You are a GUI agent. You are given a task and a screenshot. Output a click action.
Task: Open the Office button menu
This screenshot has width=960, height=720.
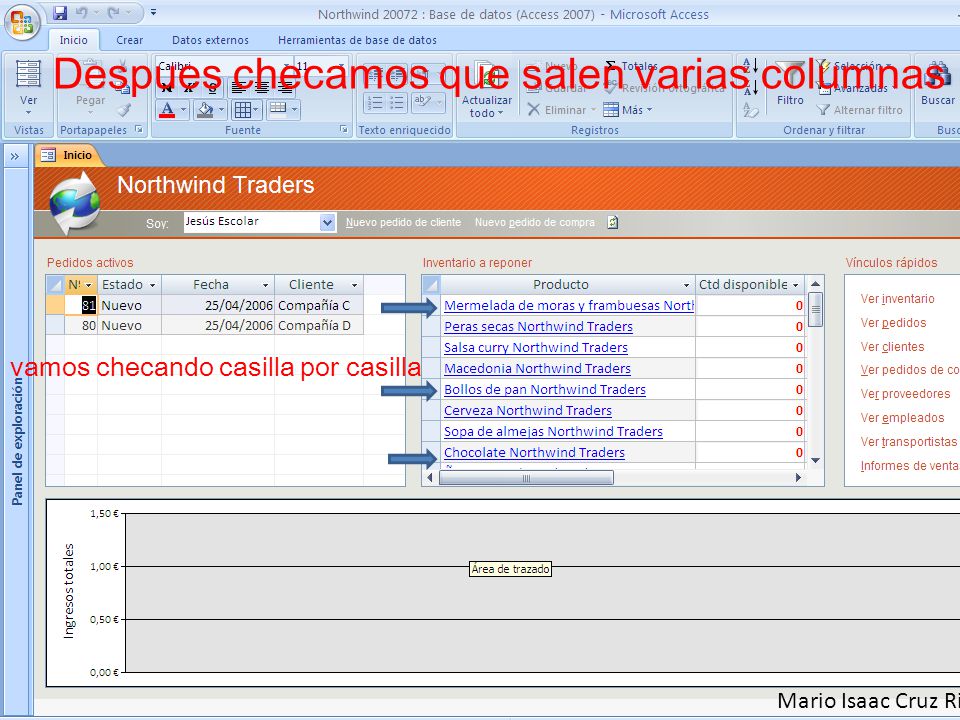point(22,22)
